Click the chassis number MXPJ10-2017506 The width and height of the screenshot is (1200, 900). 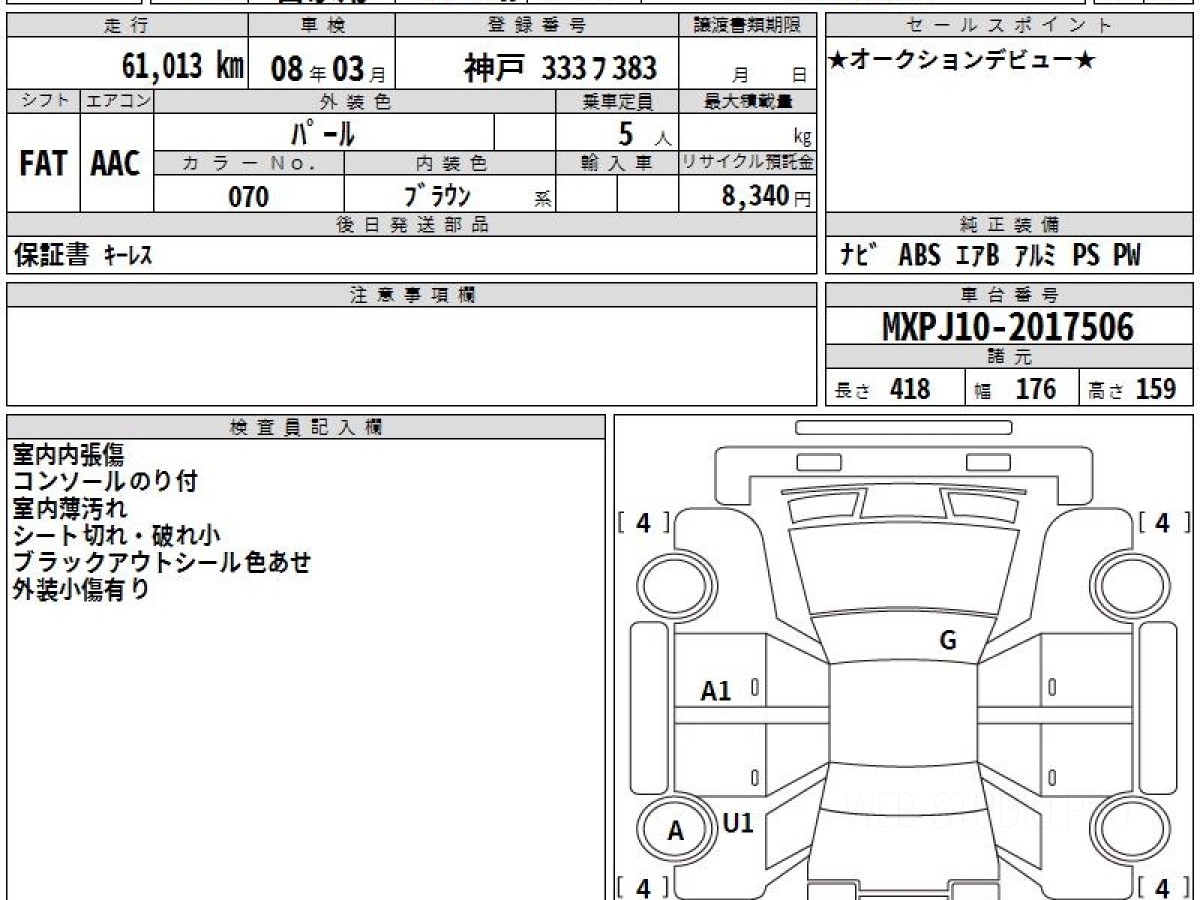pos(1008,327)
